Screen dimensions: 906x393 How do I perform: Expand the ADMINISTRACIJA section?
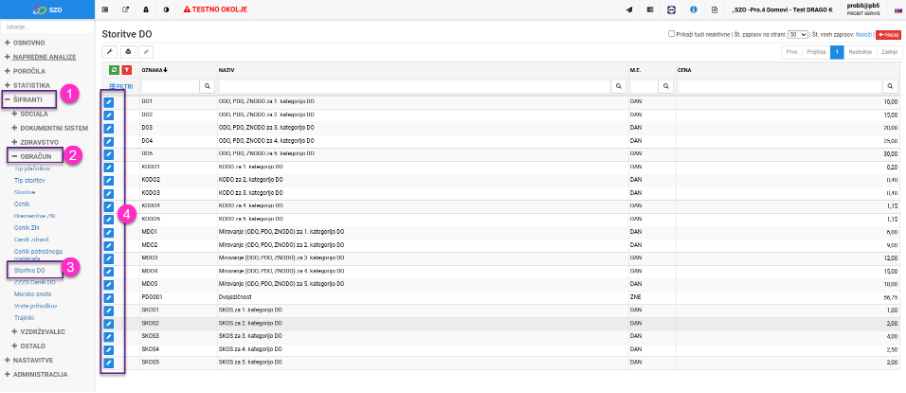pyautogui.click(x=36, y=375)
